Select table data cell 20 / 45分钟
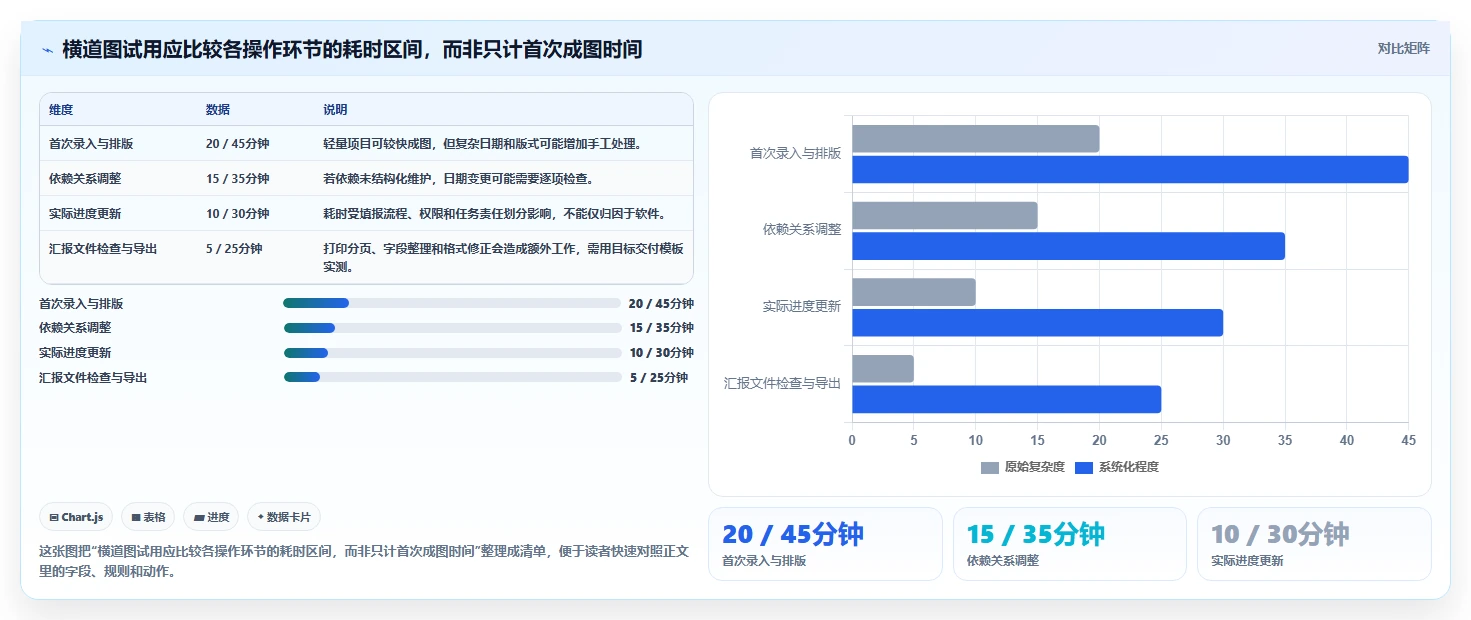Screen dimensions: 1471x620 click(x=237, y=144)
